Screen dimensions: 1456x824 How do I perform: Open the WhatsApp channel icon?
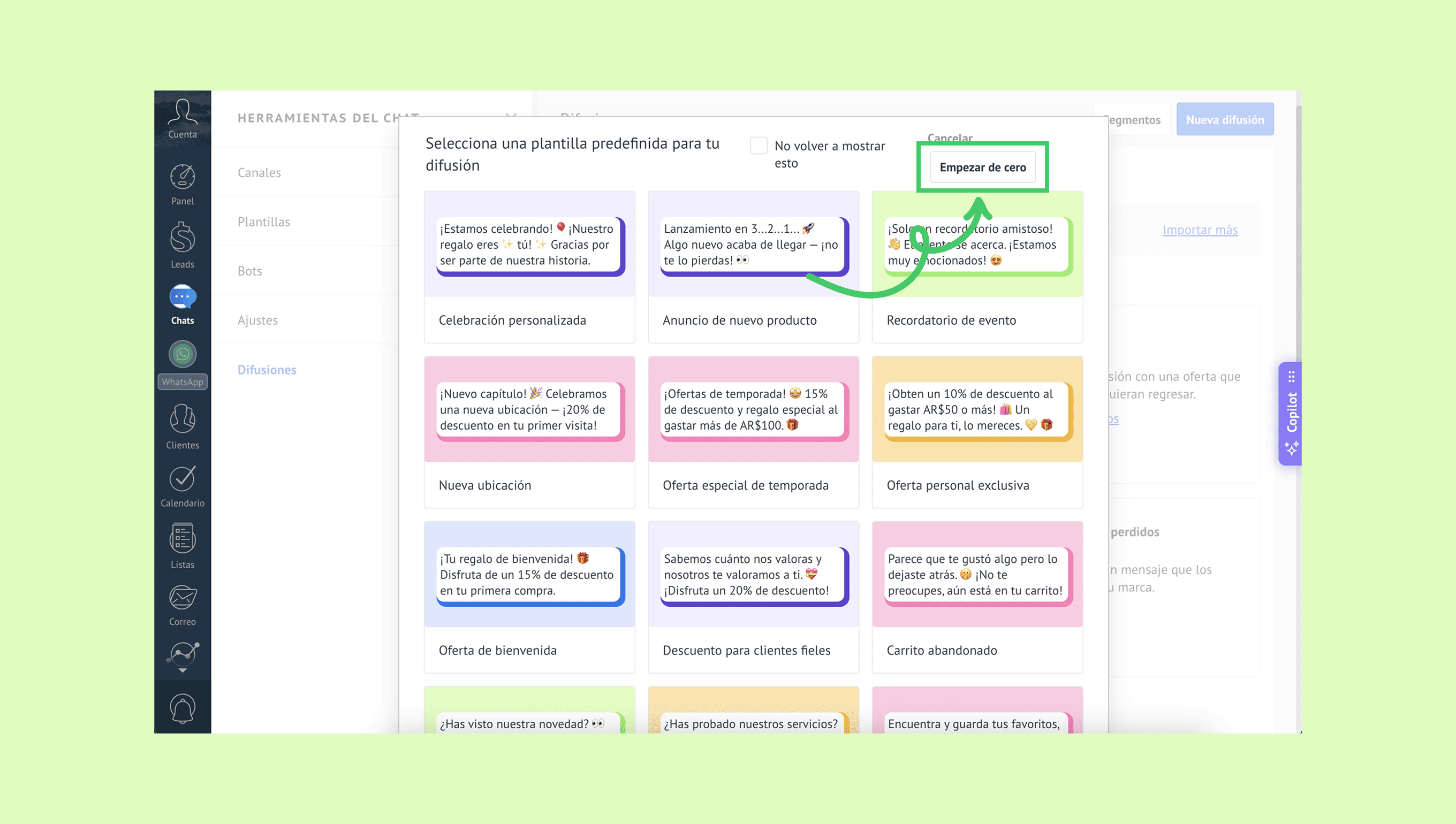(183, 355)
